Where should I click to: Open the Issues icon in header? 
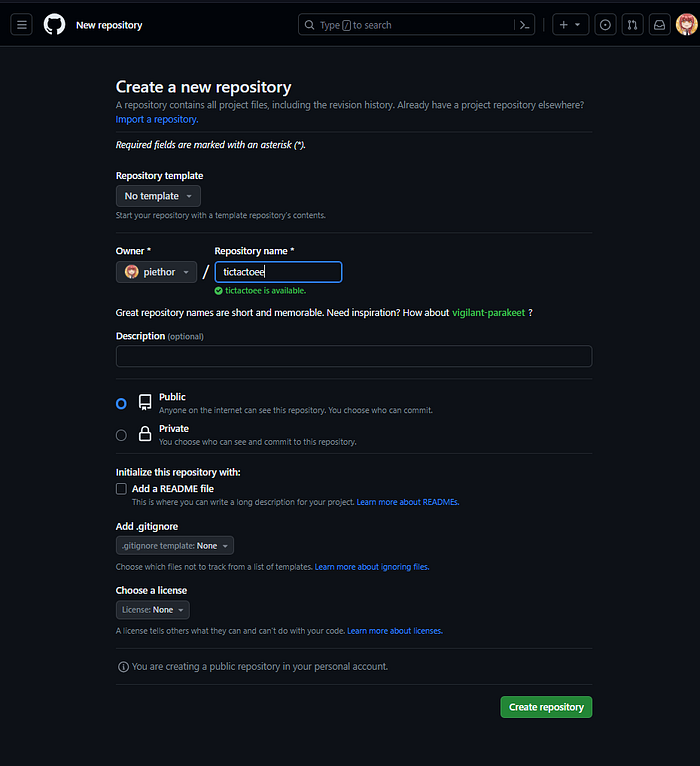coord(605,25)
